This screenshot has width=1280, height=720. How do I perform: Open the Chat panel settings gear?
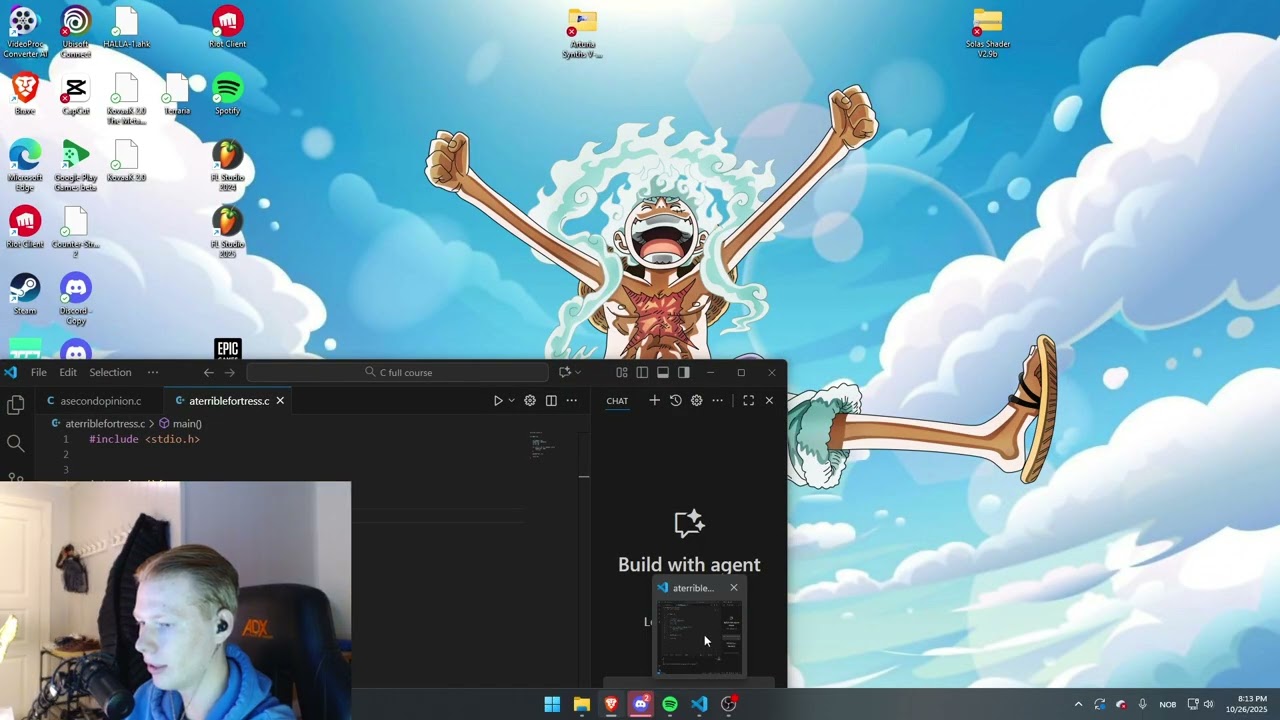pos(697,400)
